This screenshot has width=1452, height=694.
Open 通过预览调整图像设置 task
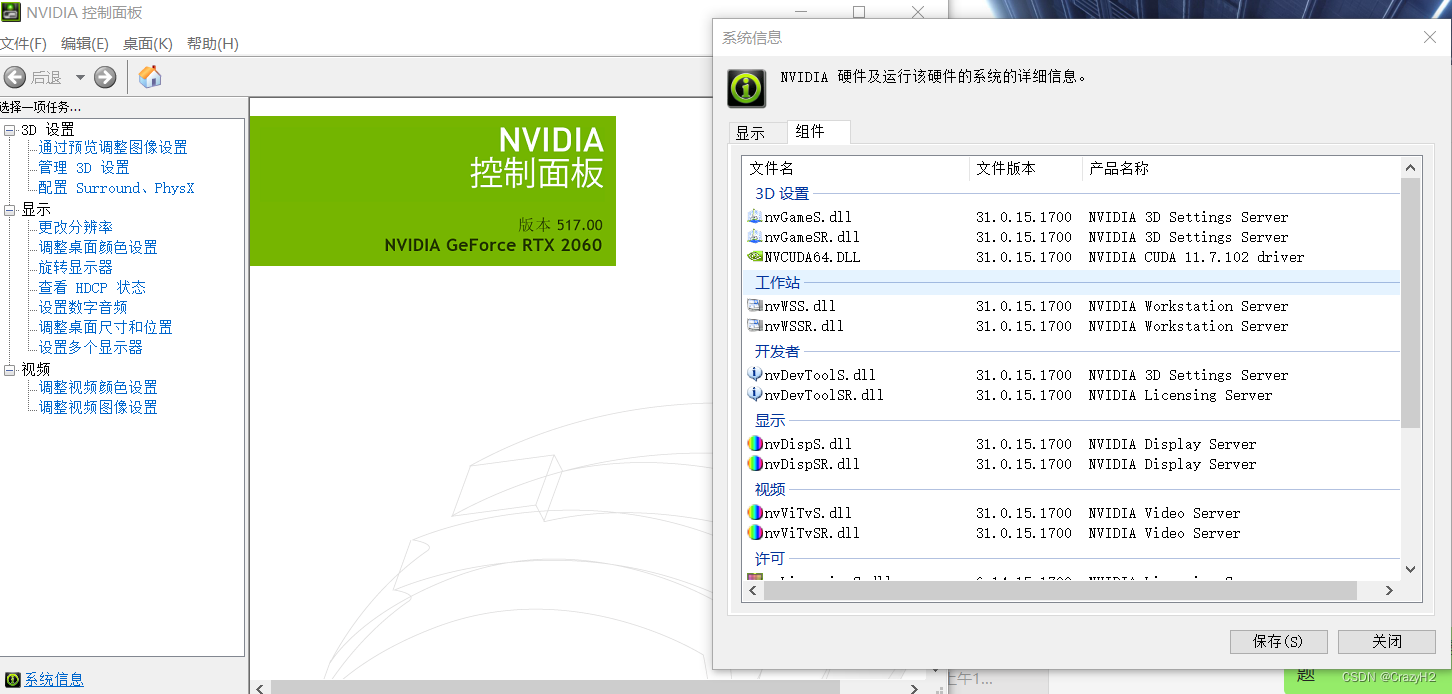point(113,148)
